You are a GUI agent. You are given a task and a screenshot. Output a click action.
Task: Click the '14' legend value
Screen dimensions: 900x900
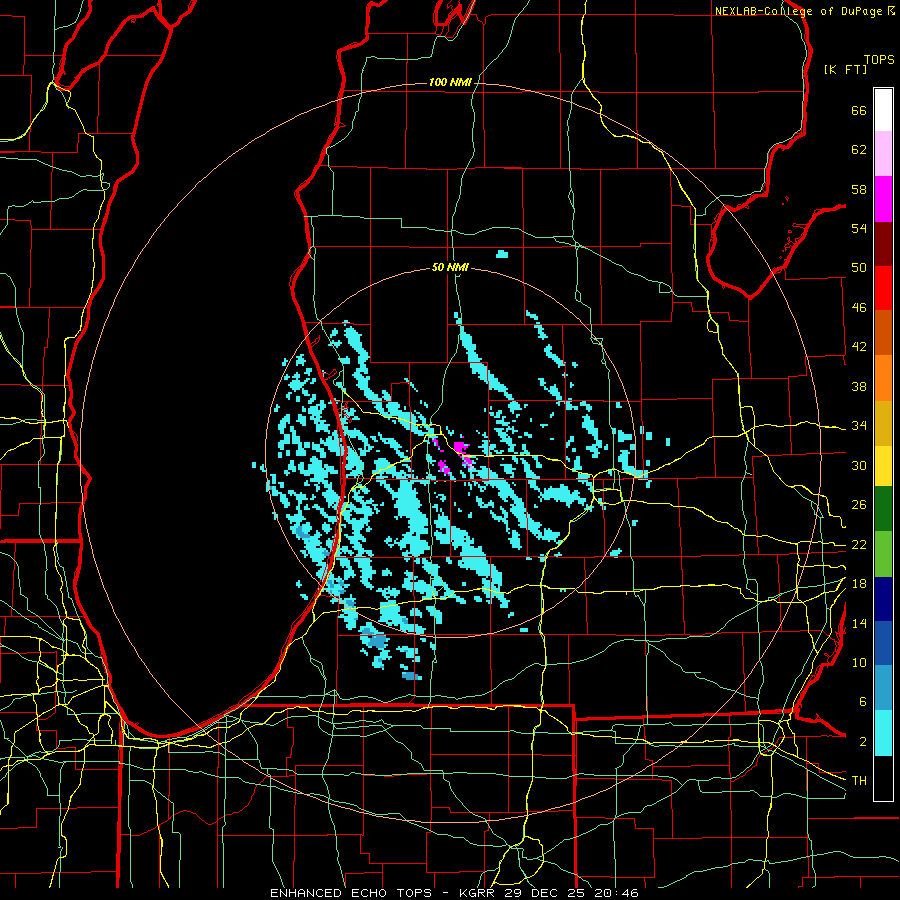point(859,624)
